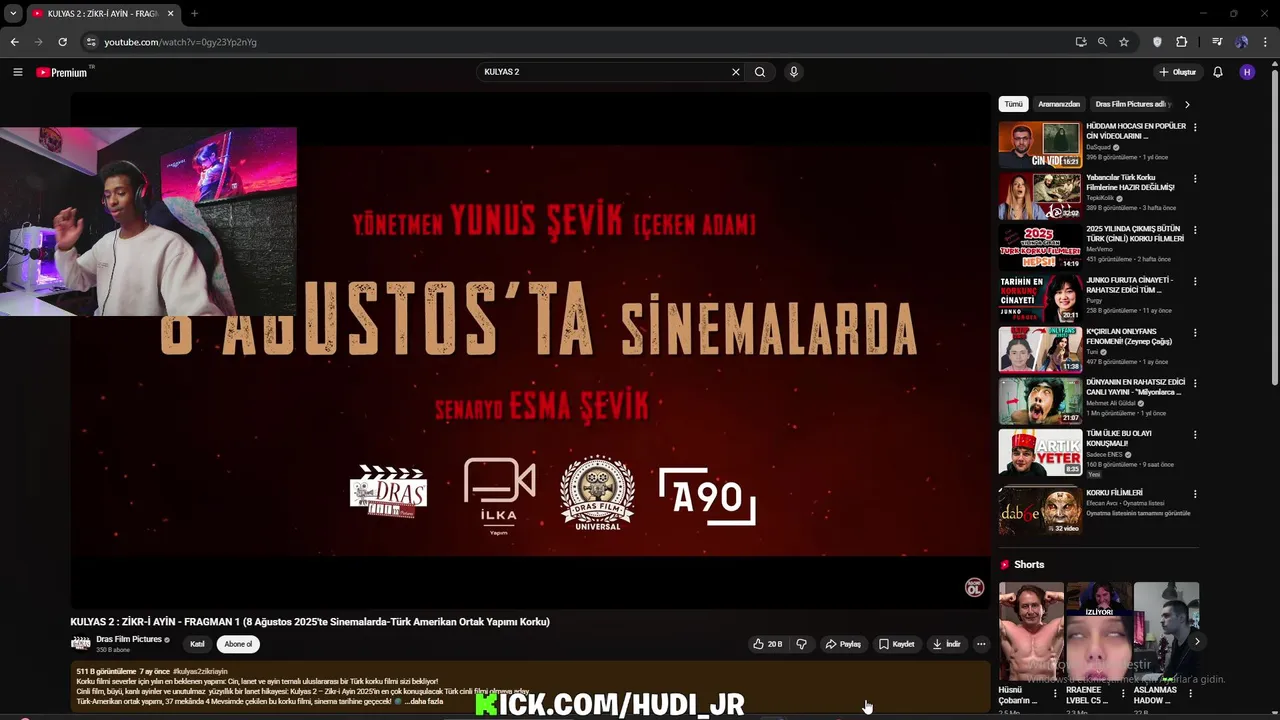This screenshot has height=720, width=1280.
Task: Go to YouTube Premium home logo
Action: pyautogui.click(x=62, y=72)
